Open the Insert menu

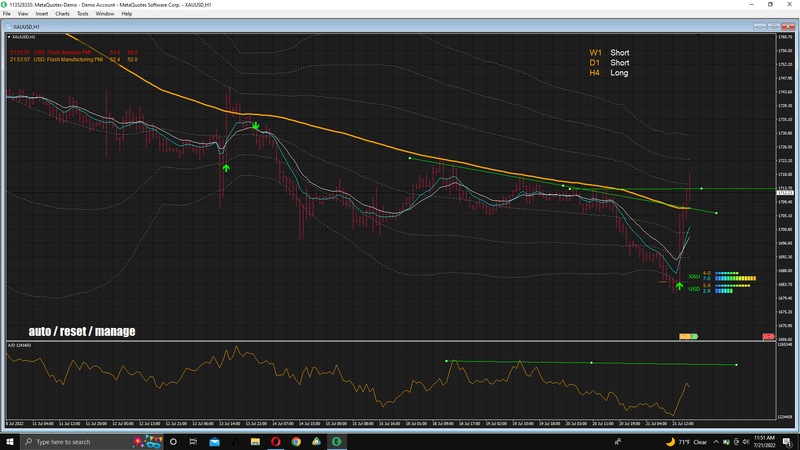coord(41,14)
